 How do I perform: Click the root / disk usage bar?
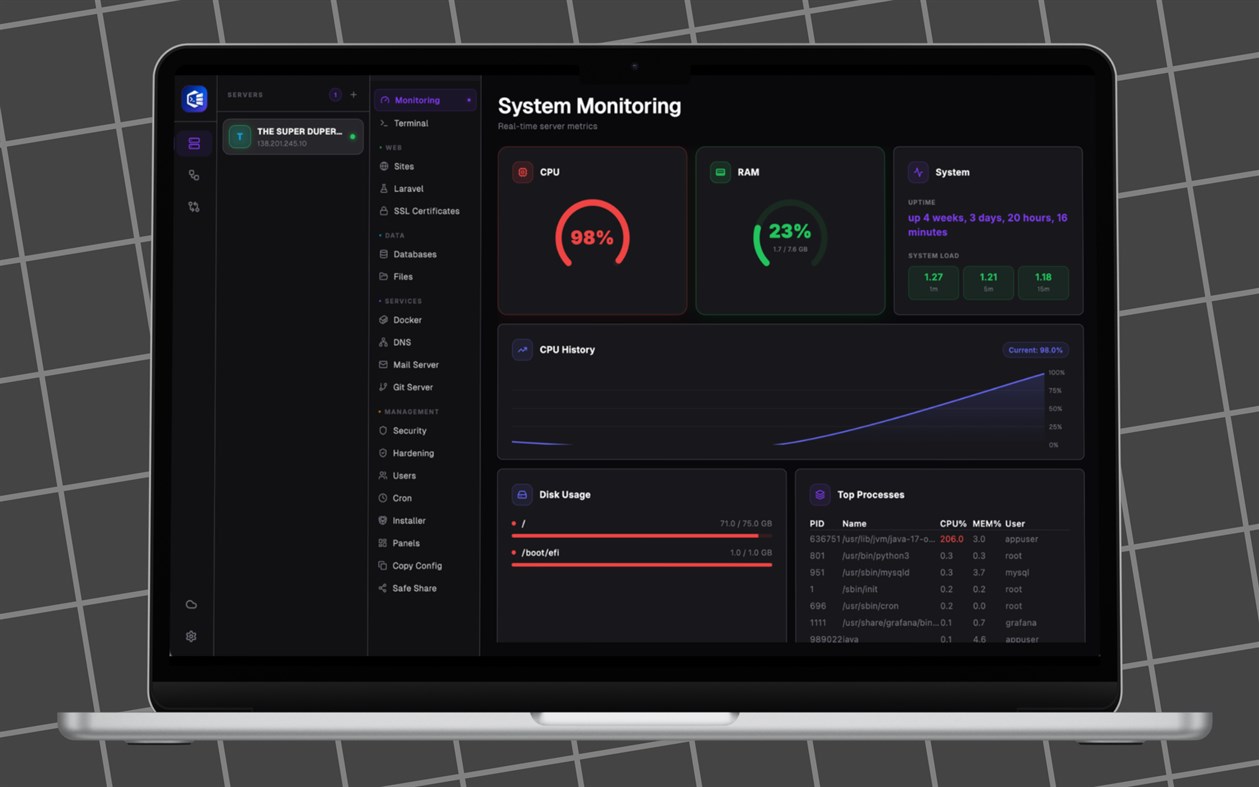pyautogui.click(x=641, y=536)
